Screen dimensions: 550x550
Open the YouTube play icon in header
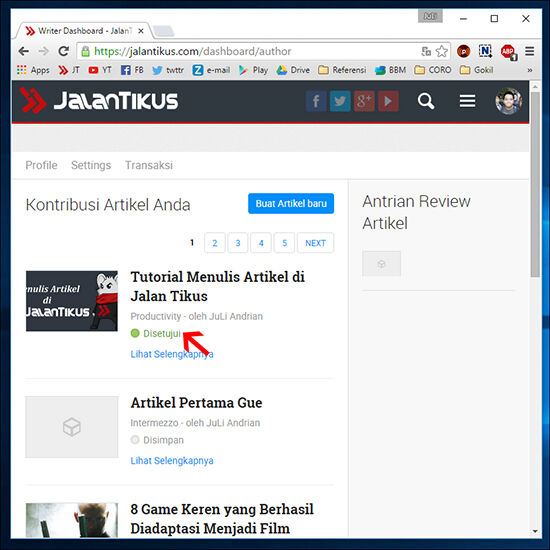[x=388, y=101]
